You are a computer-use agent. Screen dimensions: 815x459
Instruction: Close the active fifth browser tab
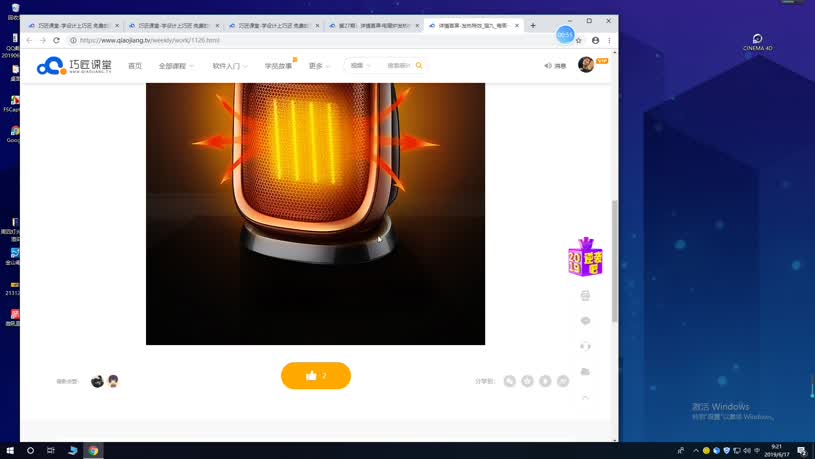tap(517, 25)
